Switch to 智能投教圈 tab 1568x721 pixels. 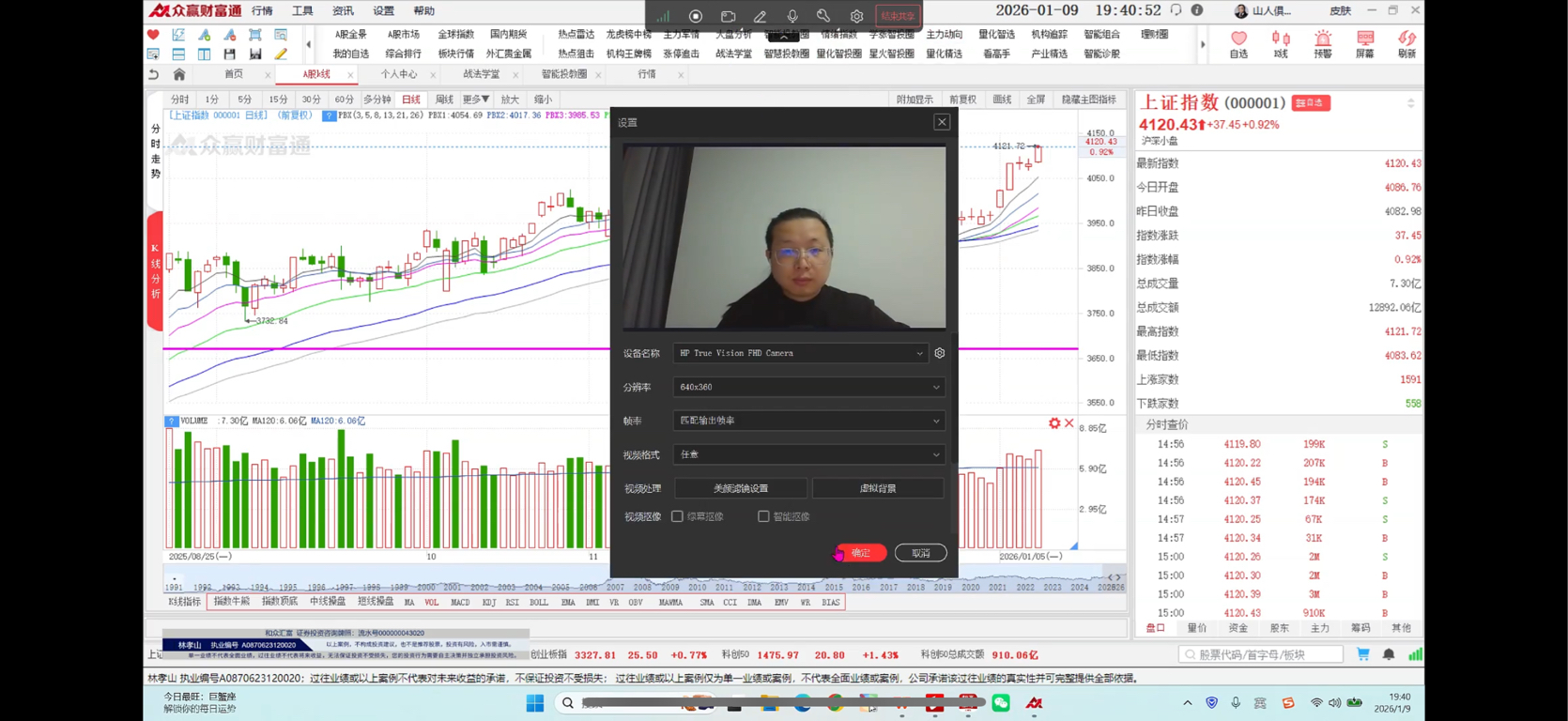pyautogui.click(x=564, y=74)
